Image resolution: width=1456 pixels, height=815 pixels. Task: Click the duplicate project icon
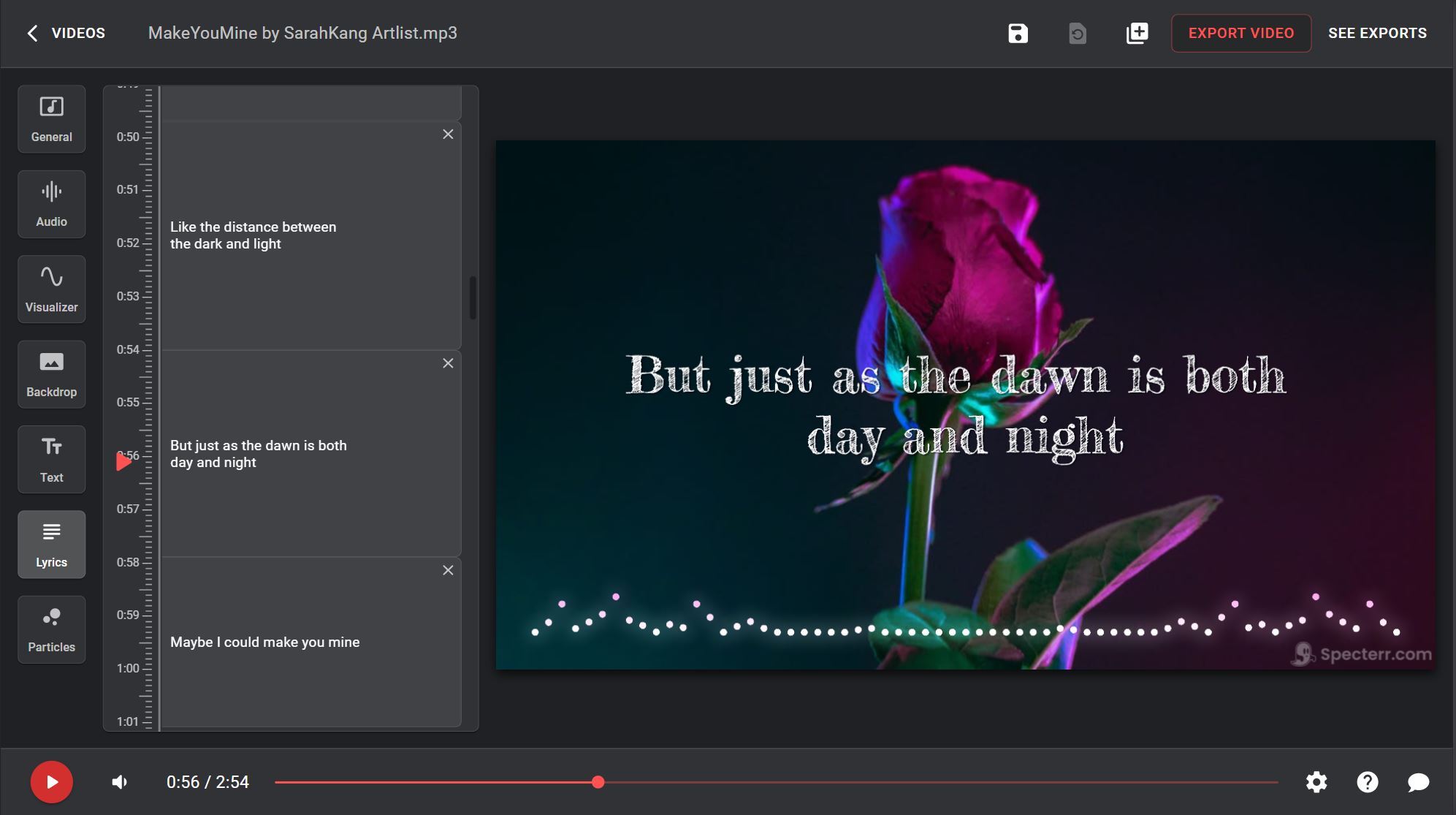click(x=1135, y=33)
